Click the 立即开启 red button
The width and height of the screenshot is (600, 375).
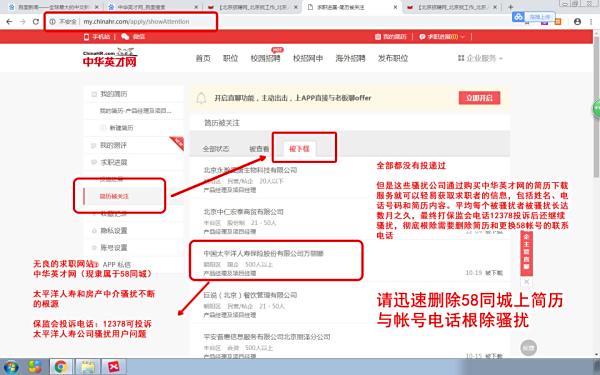click(479, 98)
